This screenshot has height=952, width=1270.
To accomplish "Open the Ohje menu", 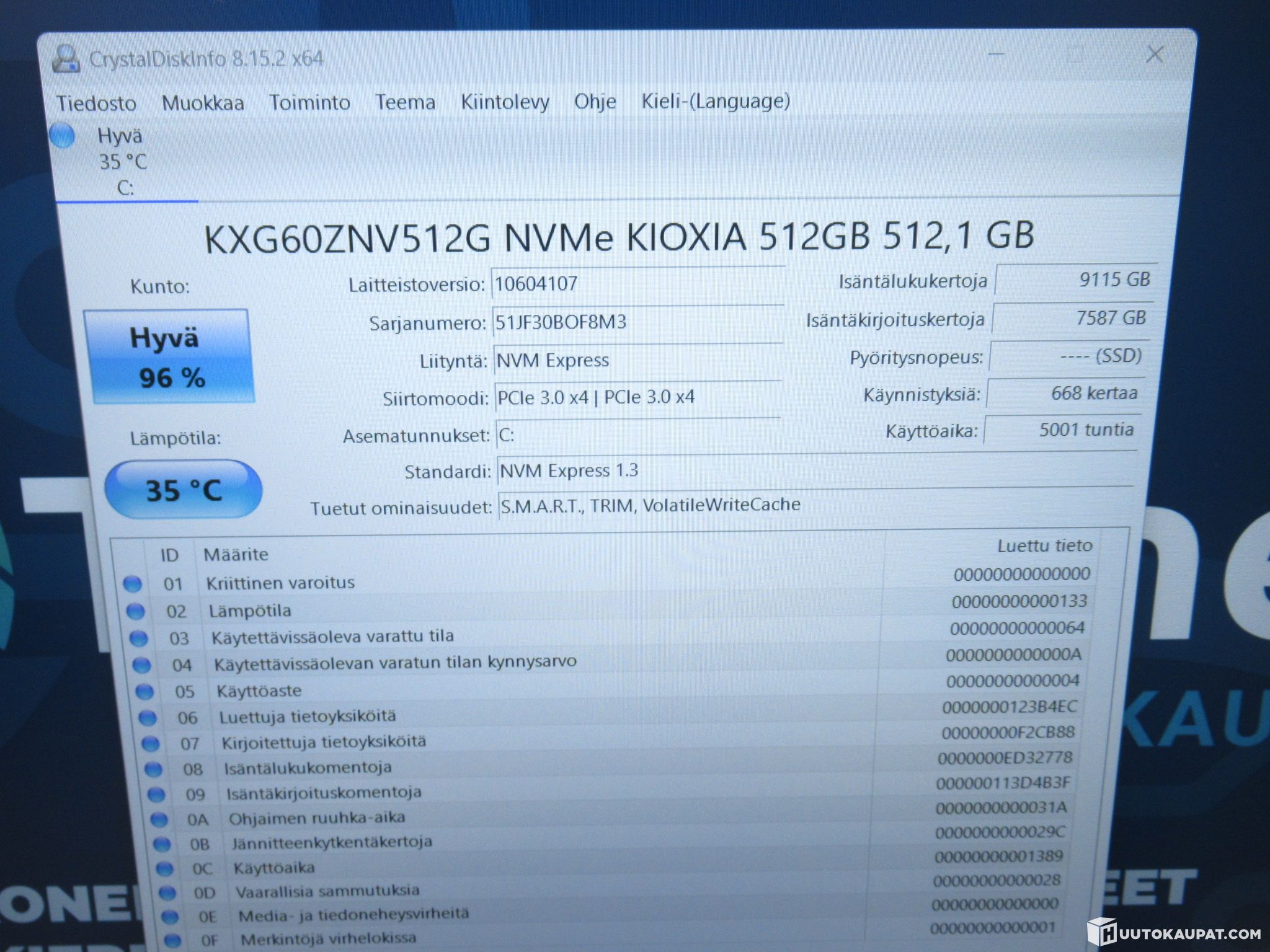I will 595,101.
